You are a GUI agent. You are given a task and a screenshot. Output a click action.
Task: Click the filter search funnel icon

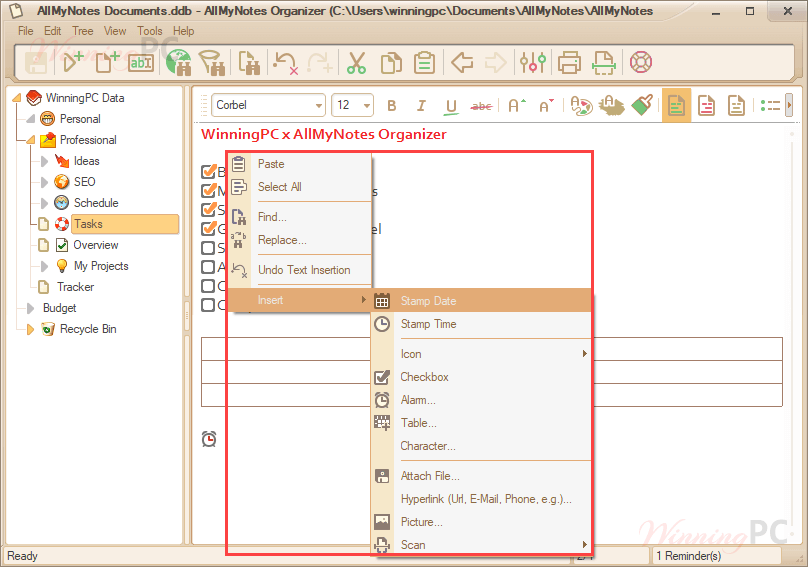tap(212, 62)
